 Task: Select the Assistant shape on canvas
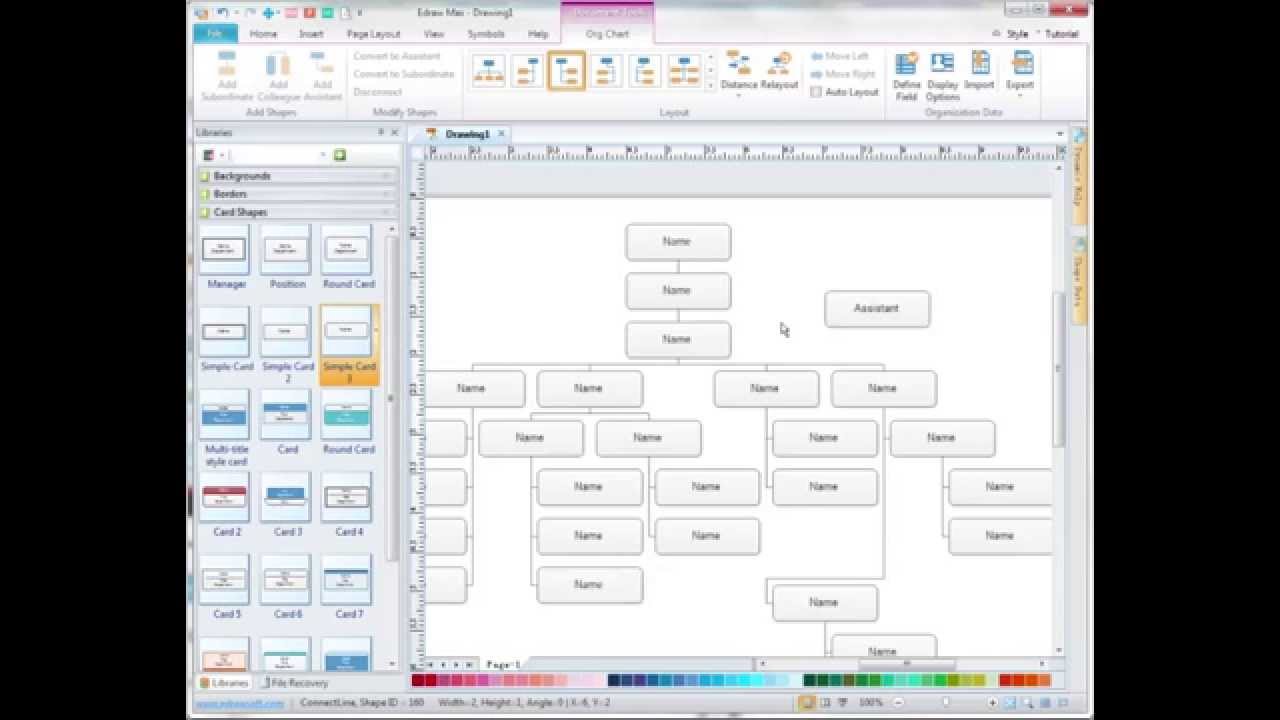877,309
